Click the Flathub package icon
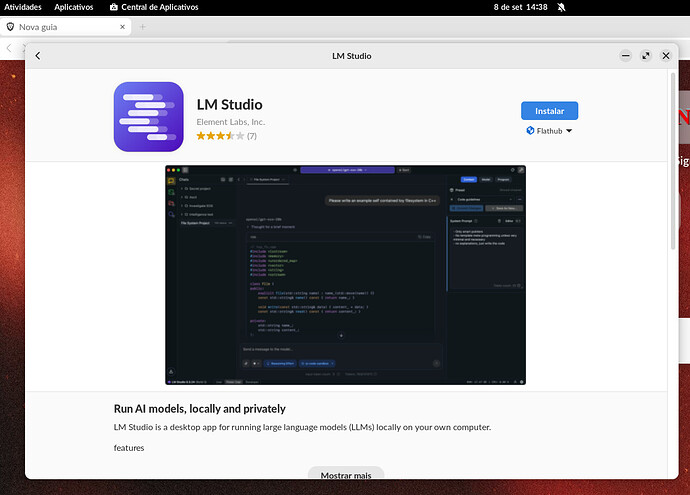This screenshot has width=690, height=495. point(530,131)
